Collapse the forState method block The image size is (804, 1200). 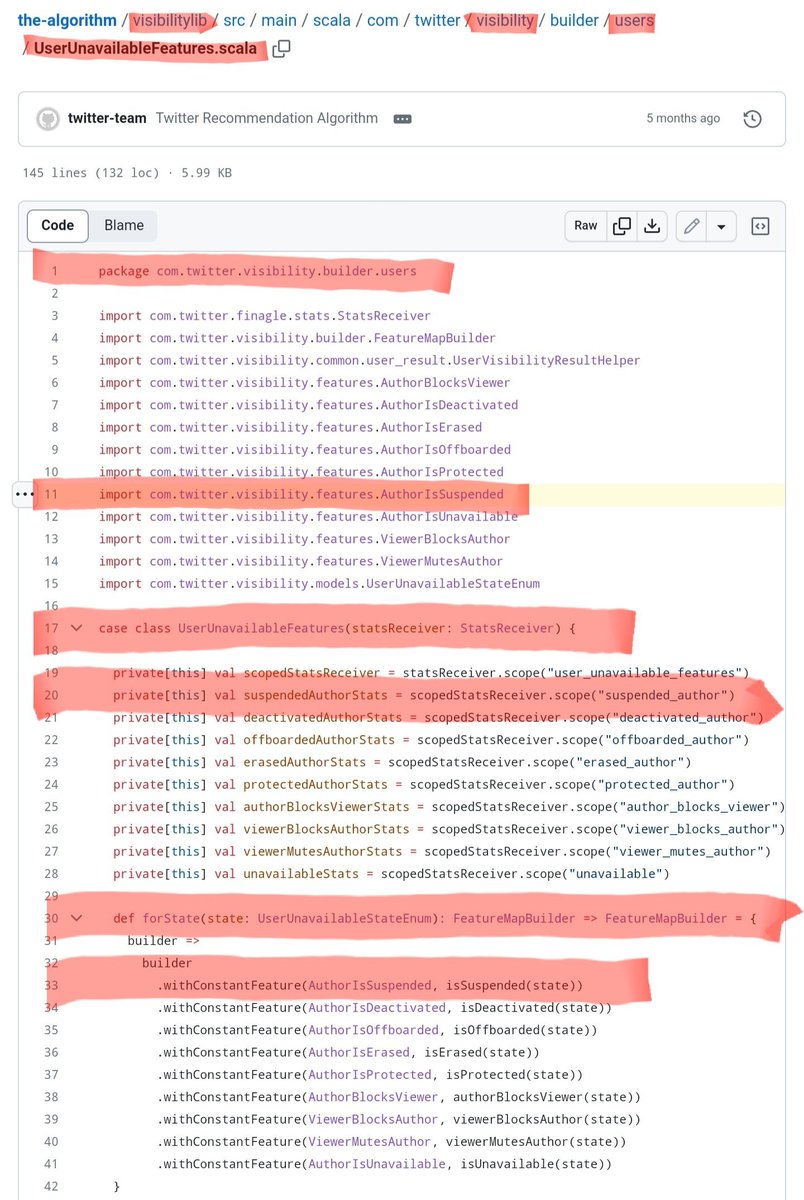pyautogui.click(x=76, y=918)
